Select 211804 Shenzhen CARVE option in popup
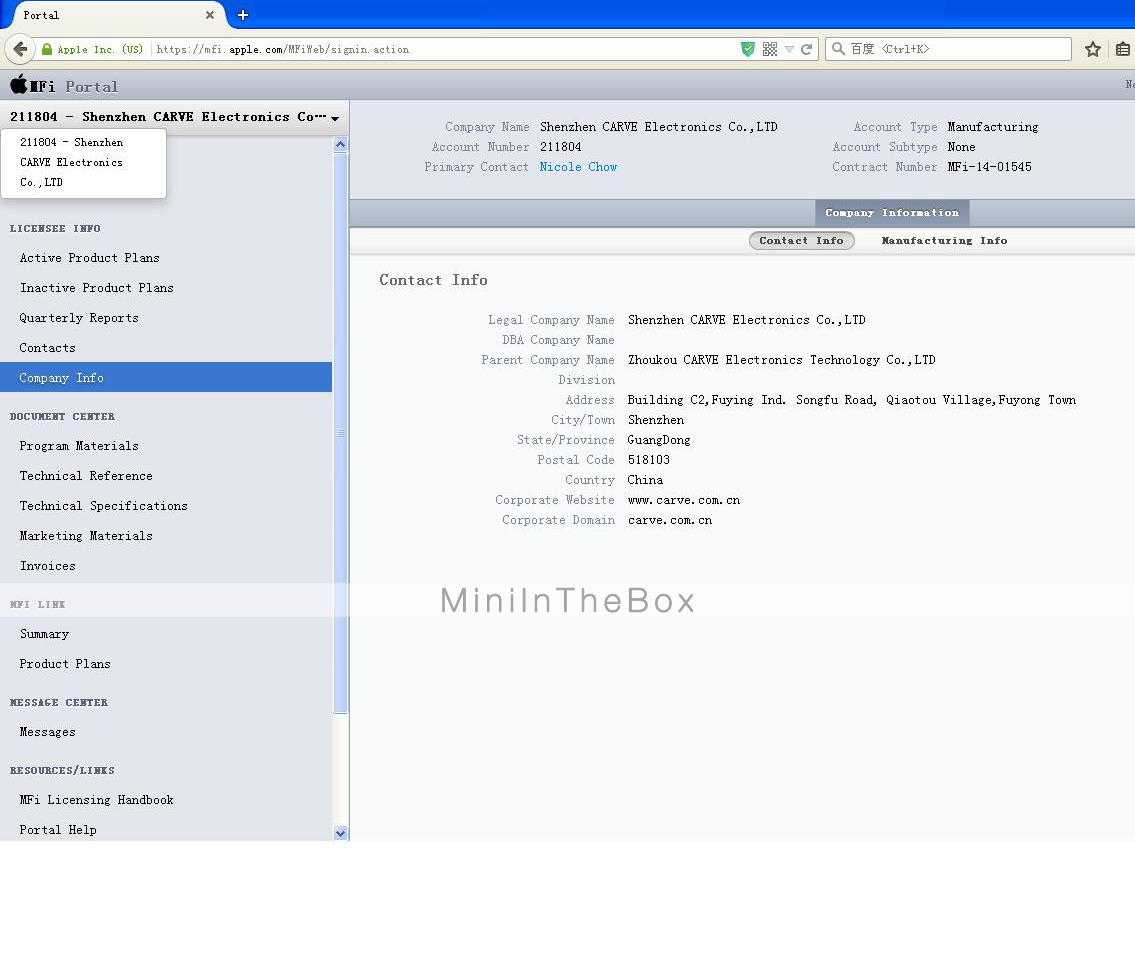This screenshot has height=957, width=1135. coord(71,162)
